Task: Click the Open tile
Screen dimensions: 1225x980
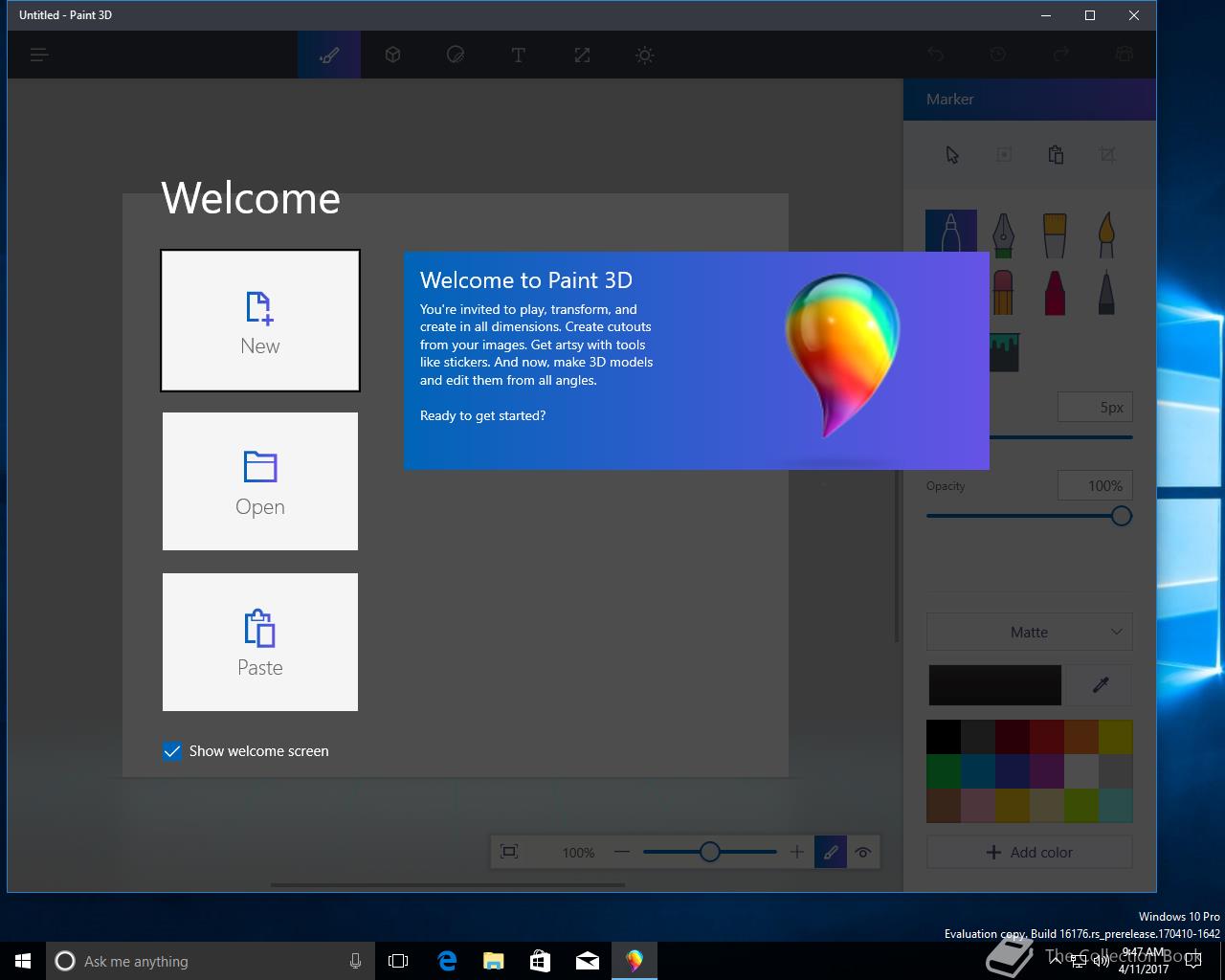Action: [260, 481]
